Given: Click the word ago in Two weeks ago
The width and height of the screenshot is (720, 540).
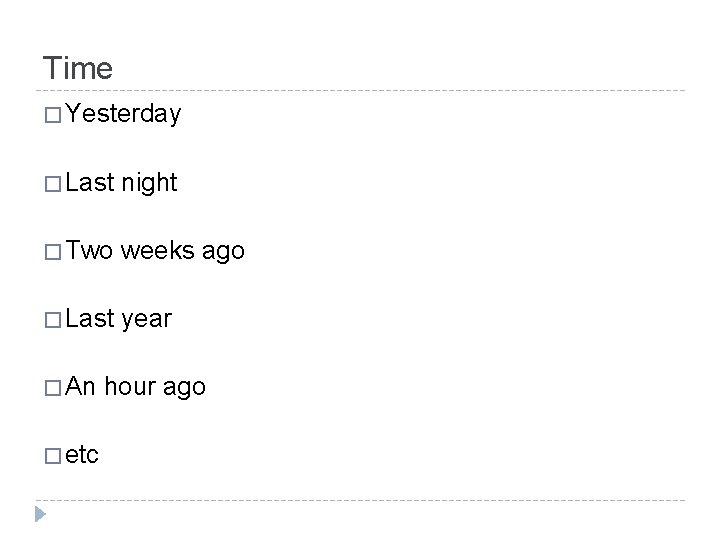Looking at the screenshot, I should 223,252.
